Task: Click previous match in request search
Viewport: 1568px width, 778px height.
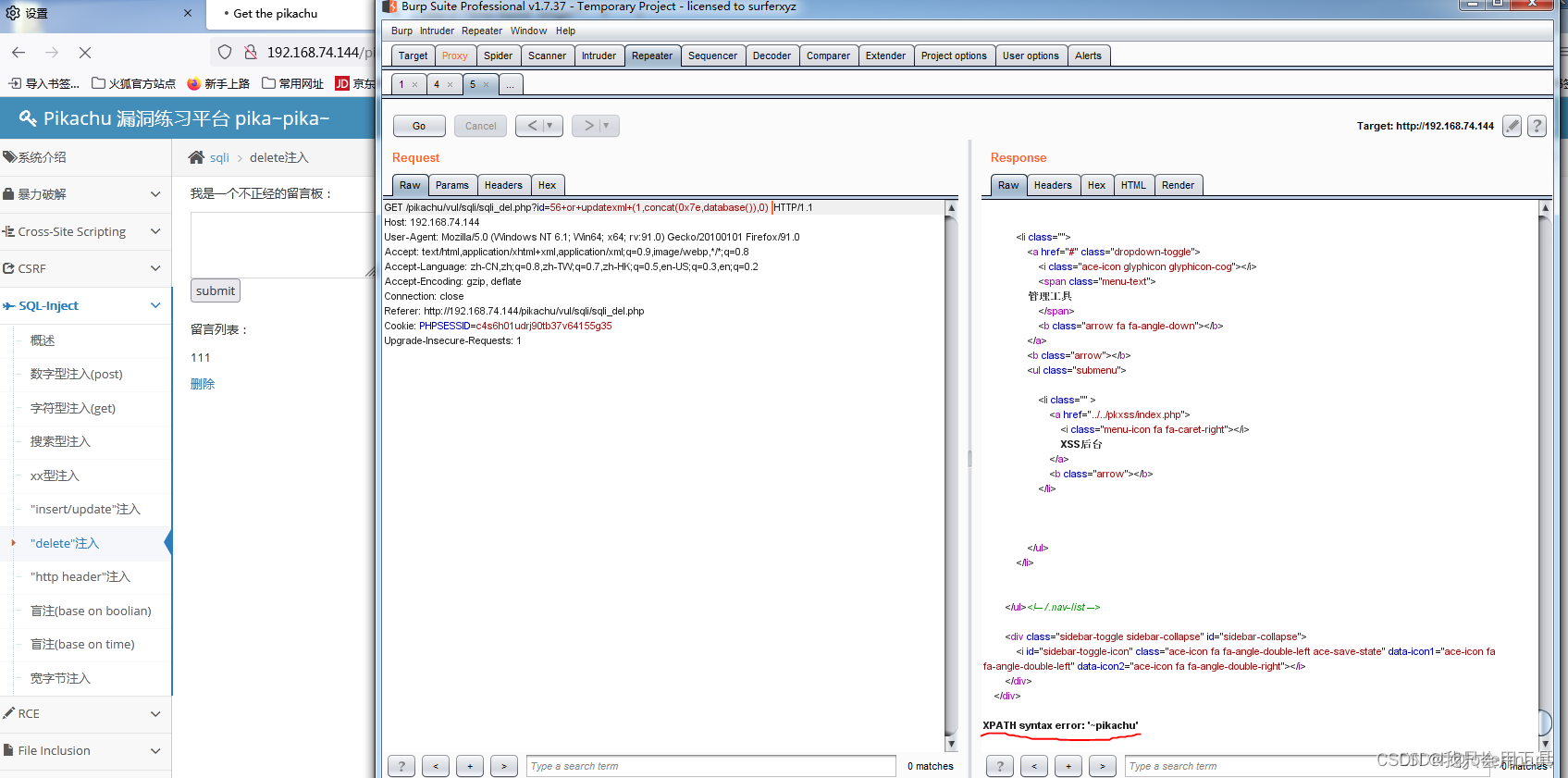Action: (436, 766)
